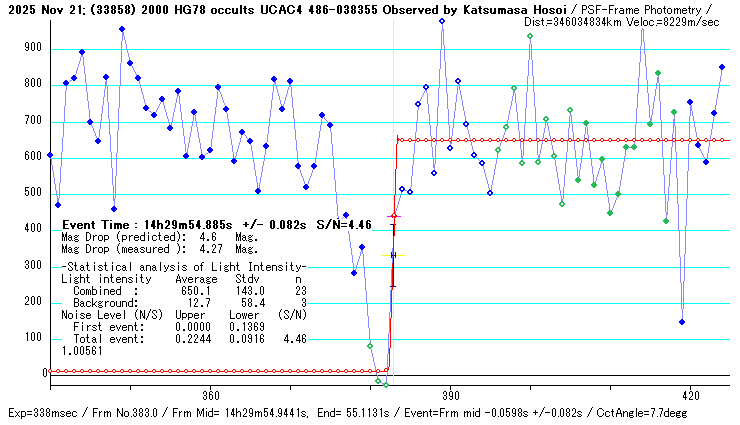Click the red error-bar marker on step edge
The height and width of the screenshot is (425, 740).
393,216
